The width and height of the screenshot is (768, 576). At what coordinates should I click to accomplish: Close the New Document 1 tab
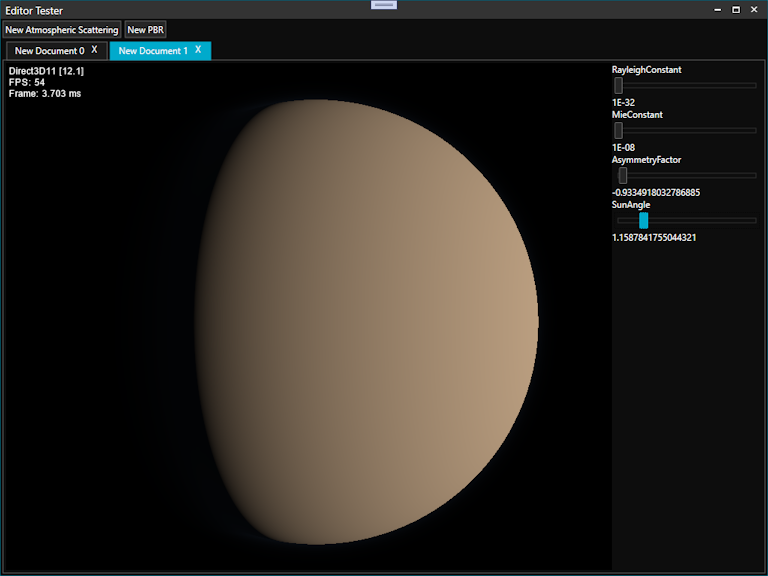(198, 50)
